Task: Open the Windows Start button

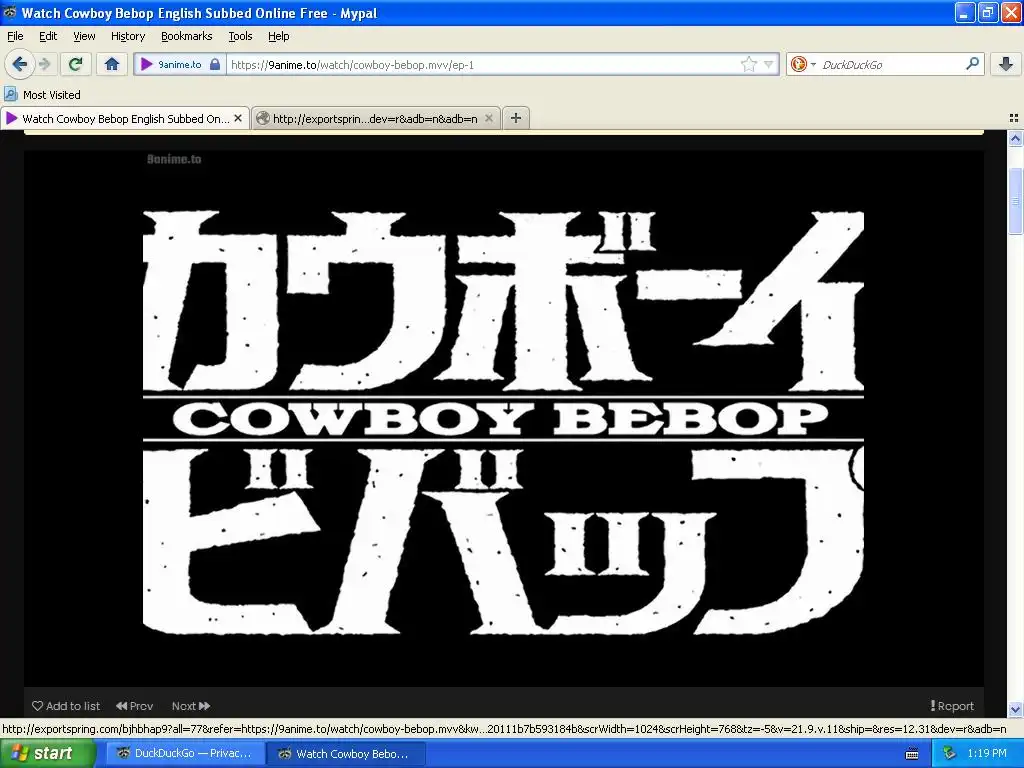Action: point(48,754)
